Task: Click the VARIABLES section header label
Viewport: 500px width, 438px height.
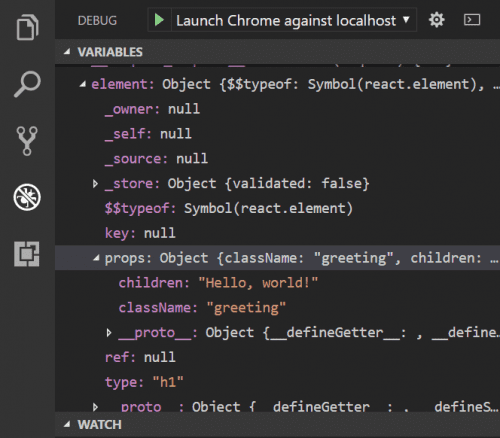Action: [x=110, y=52]
